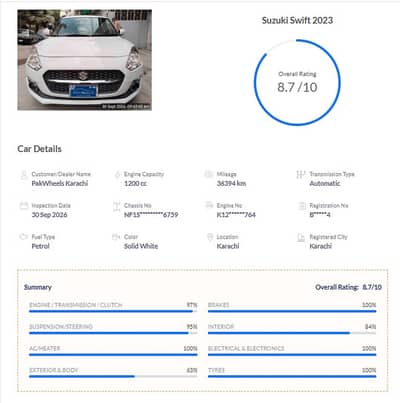Click the Brakes 100% progress bar
Viewport: 400px width, 403px height.
point(292,311)
